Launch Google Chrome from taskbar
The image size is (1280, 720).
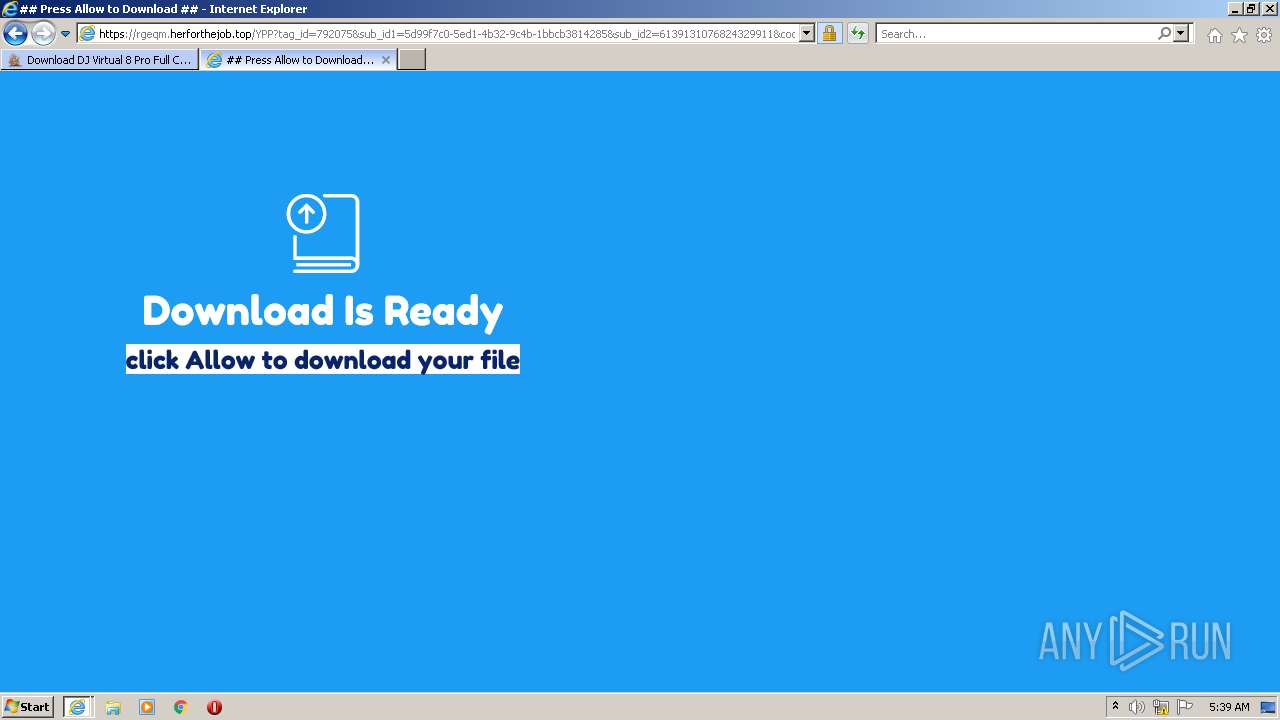181,707
